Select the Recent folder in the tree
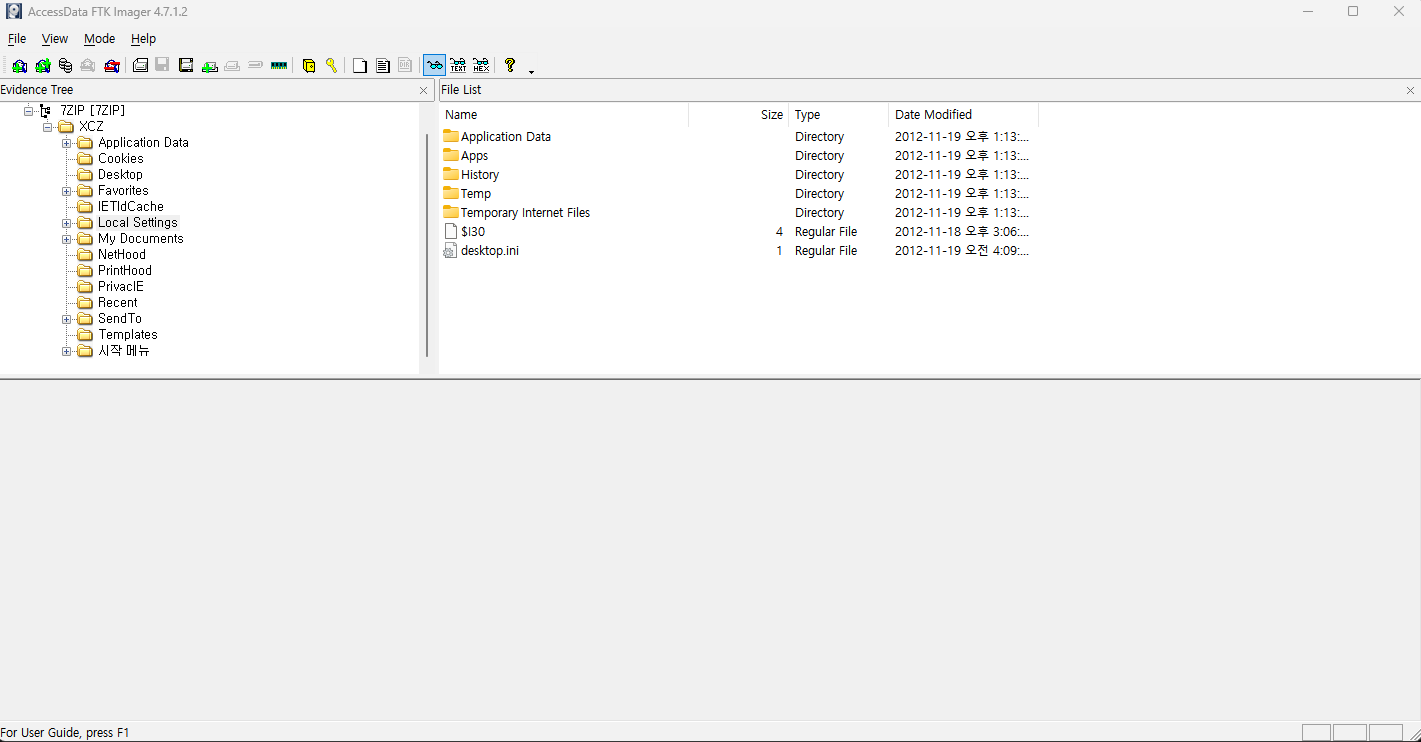The height and width of the screenshot is (742, 1421). 118,303
